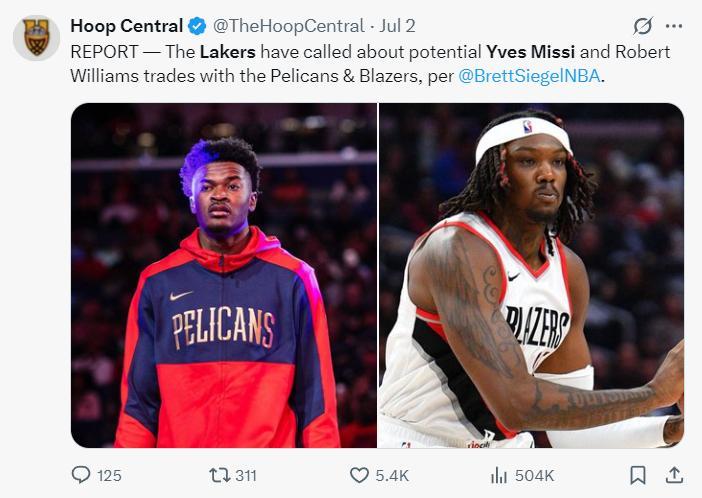This screenshot has height=498, width=702.
Task: Open Hoop Central's profile avatar
Action: tap(36, 38)
